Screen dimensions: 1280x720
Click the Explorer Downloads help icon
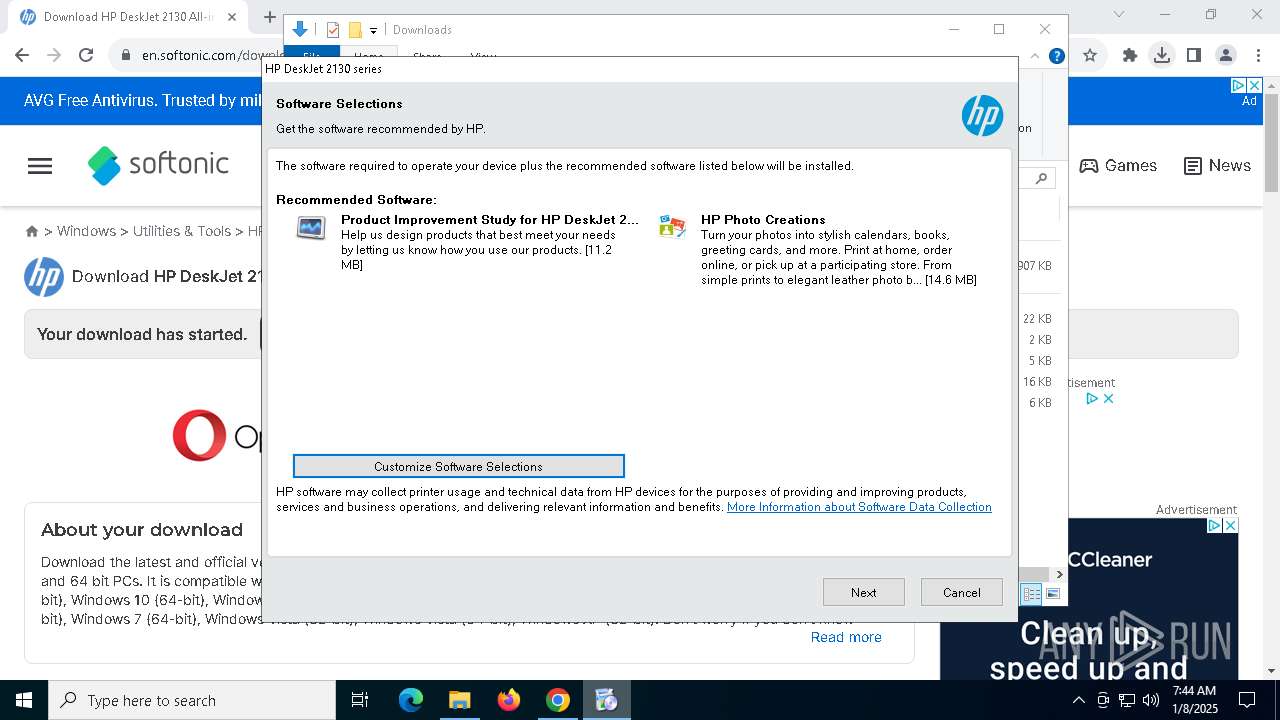click(x=1056, y=56)
